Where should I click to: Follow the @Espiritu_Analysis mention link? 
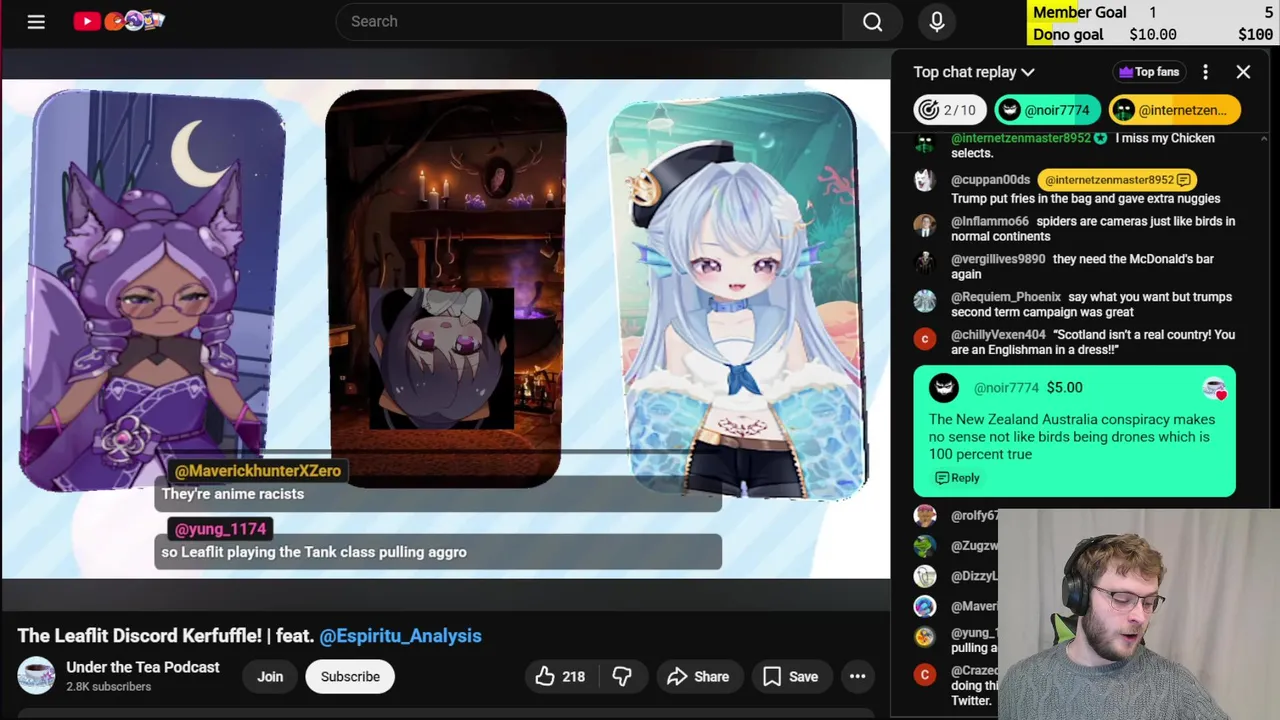tap(400, 636)
